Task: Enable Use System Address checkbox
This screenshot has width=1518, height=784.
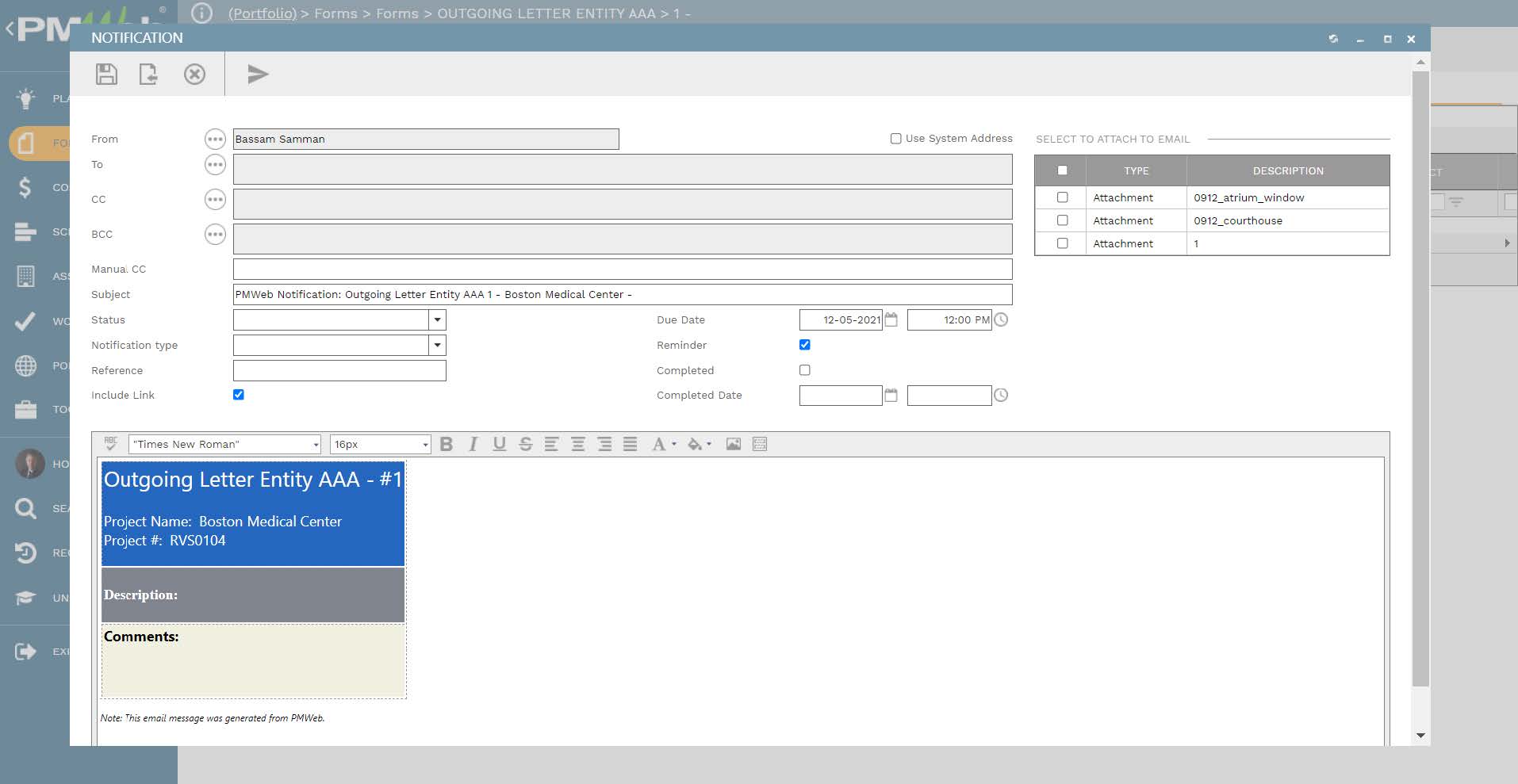Action: (895, 139)
